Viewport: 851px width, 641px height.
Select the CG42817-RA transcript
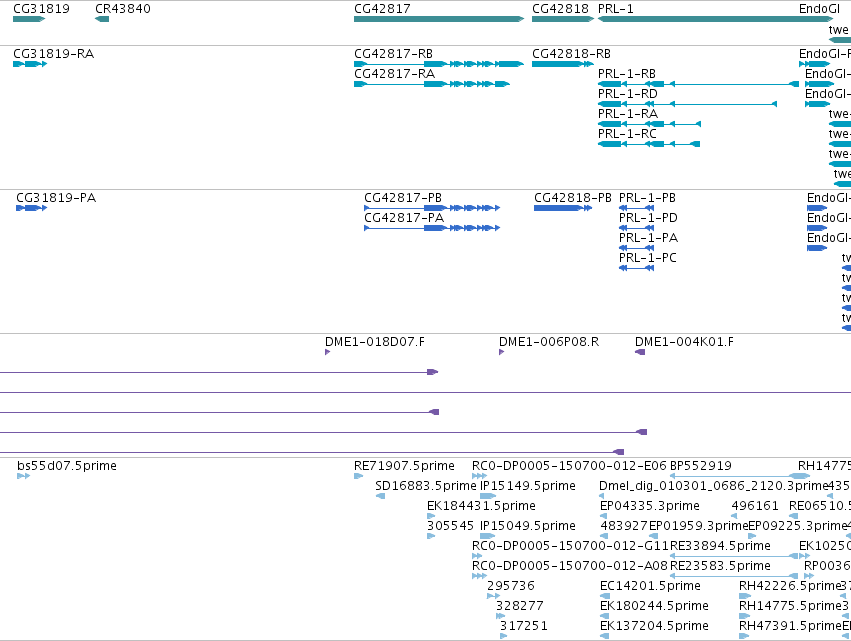tap(431, 84)
